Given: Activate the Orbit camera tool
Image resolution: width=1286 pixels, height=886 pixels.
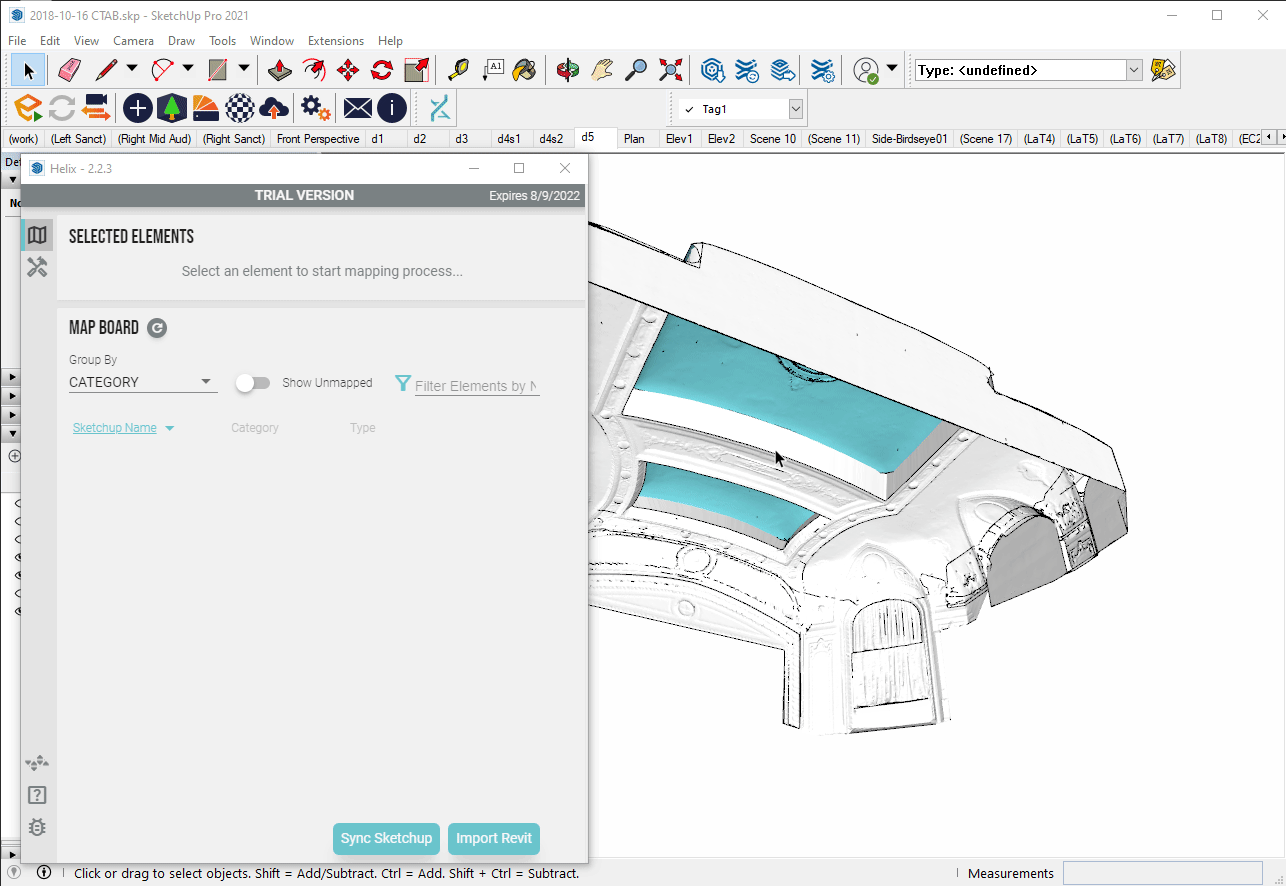Looking at the screenshot, I should tap(568, 70).
